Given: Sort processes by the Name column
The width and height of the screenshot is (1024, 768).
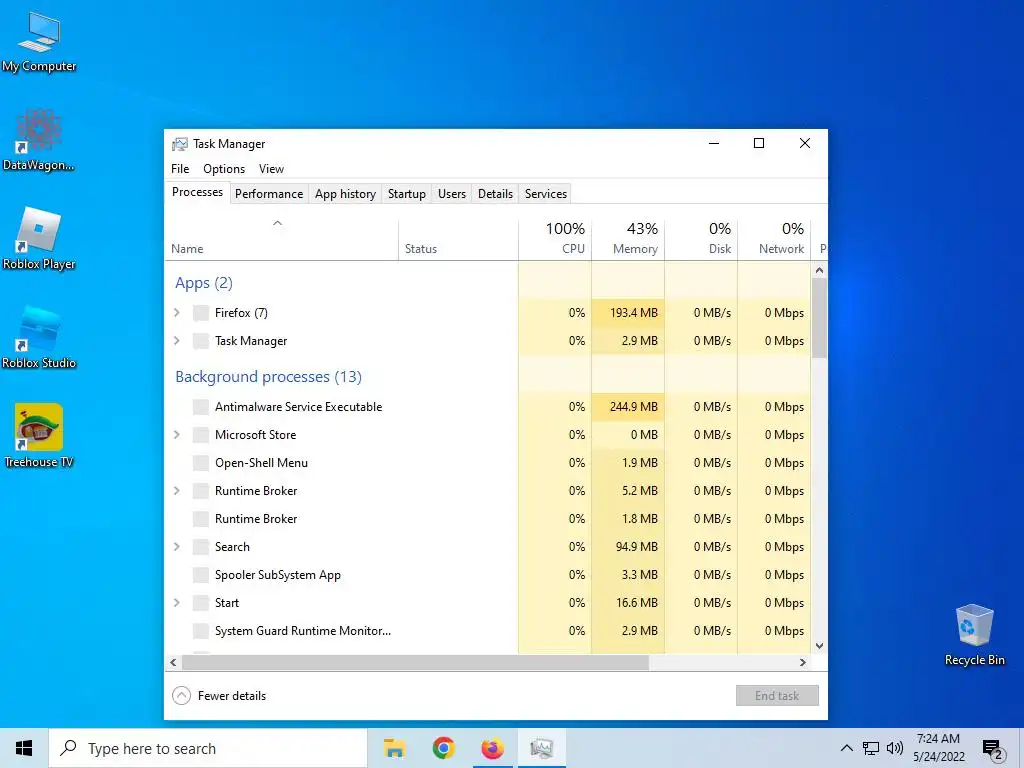Looking at the screenshot, I should coord(281,238).
